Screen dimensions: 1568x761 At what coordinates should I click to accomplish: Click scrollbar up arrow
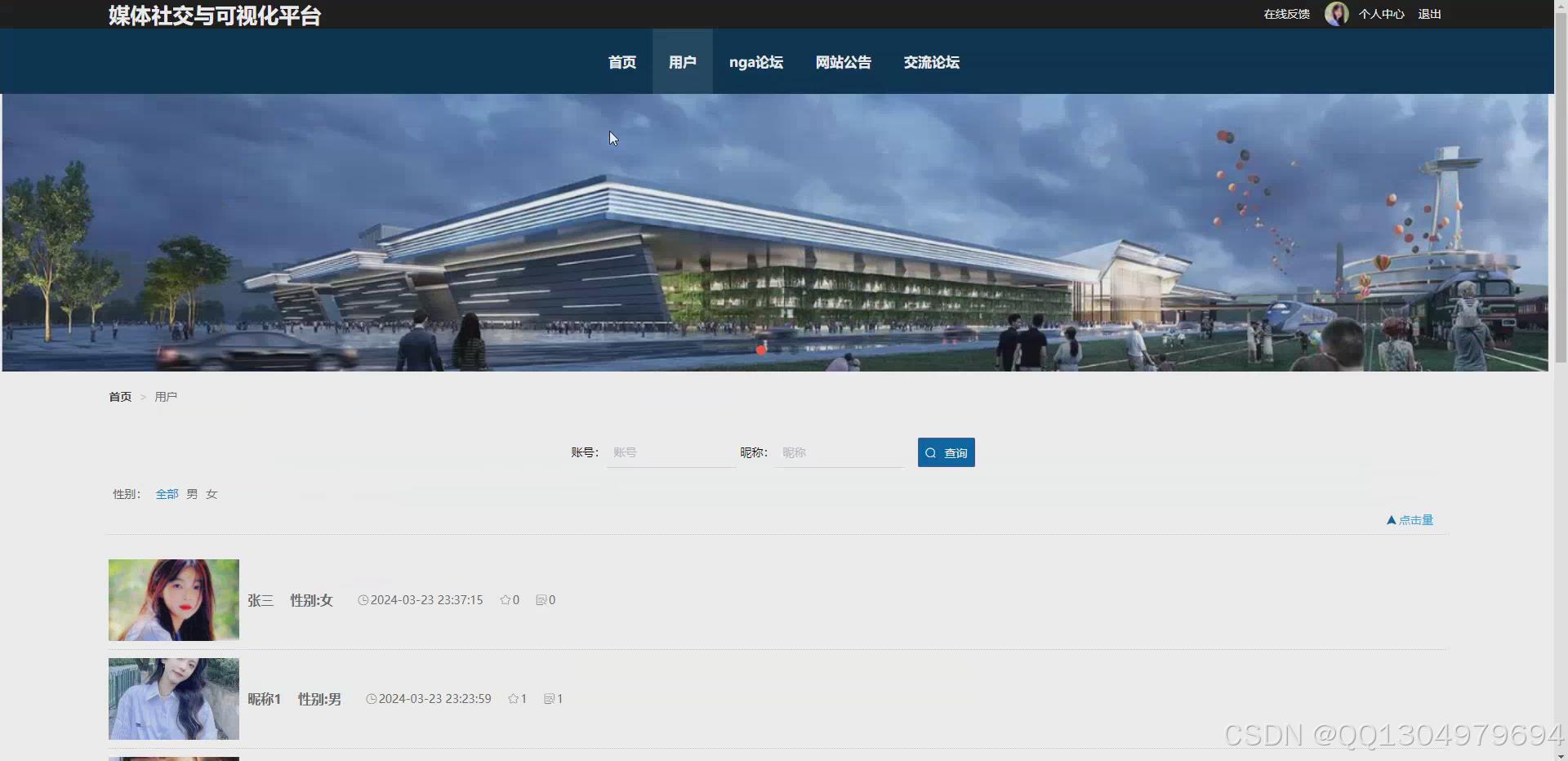[1561, 6]
